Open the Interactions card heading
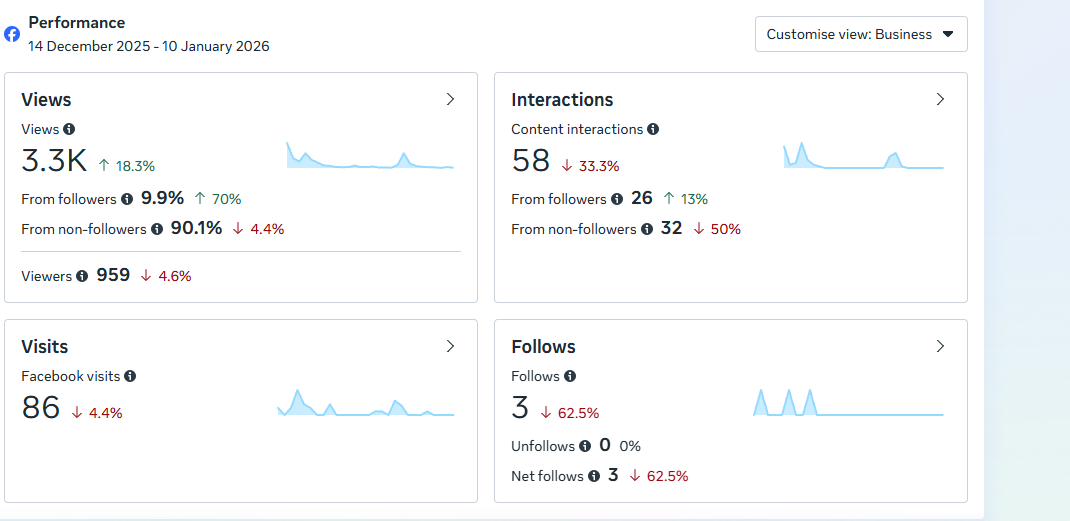This screenshot has height=521, width=1070. tap(562, 100)
